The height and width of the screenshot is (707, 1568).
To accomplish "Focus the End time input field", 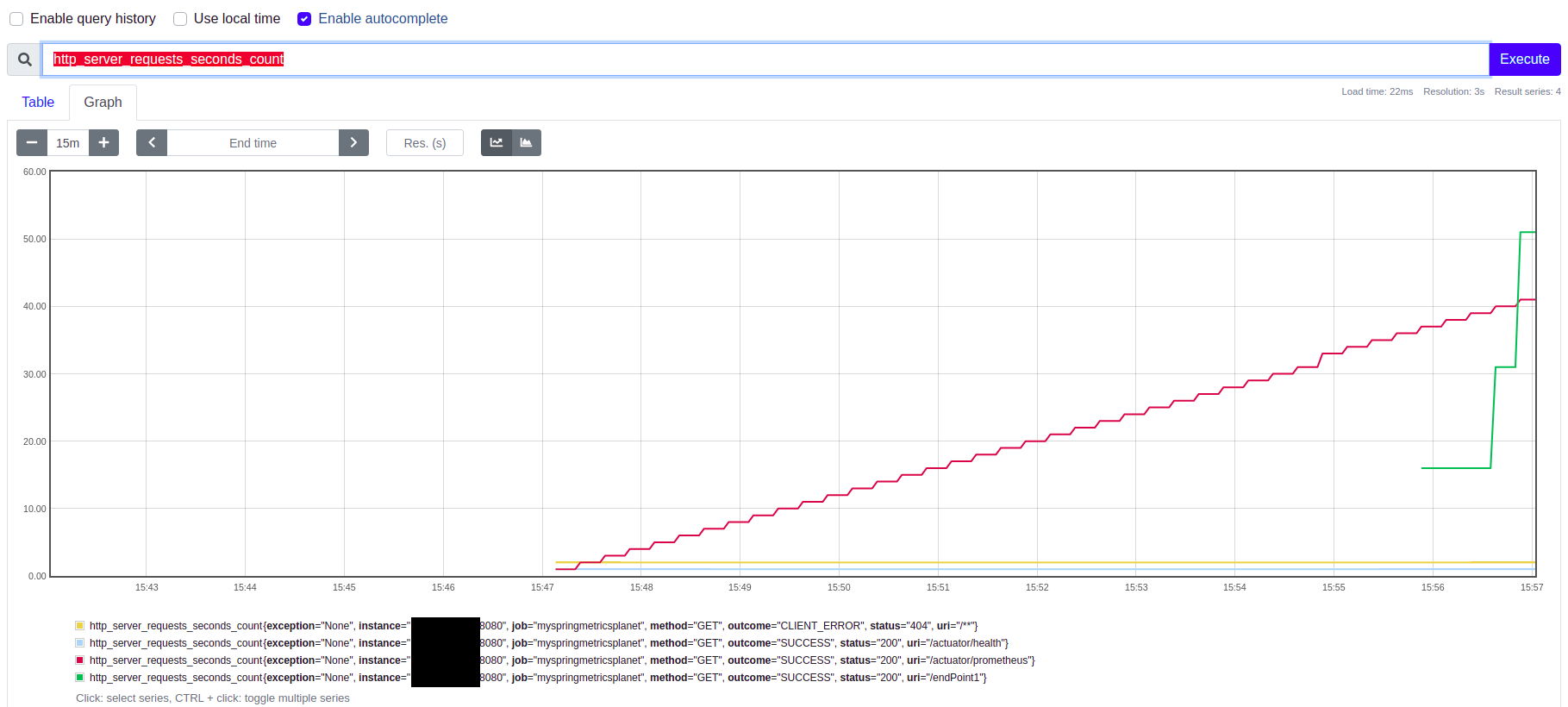I will pyautogui.click(x=253, y=143).
